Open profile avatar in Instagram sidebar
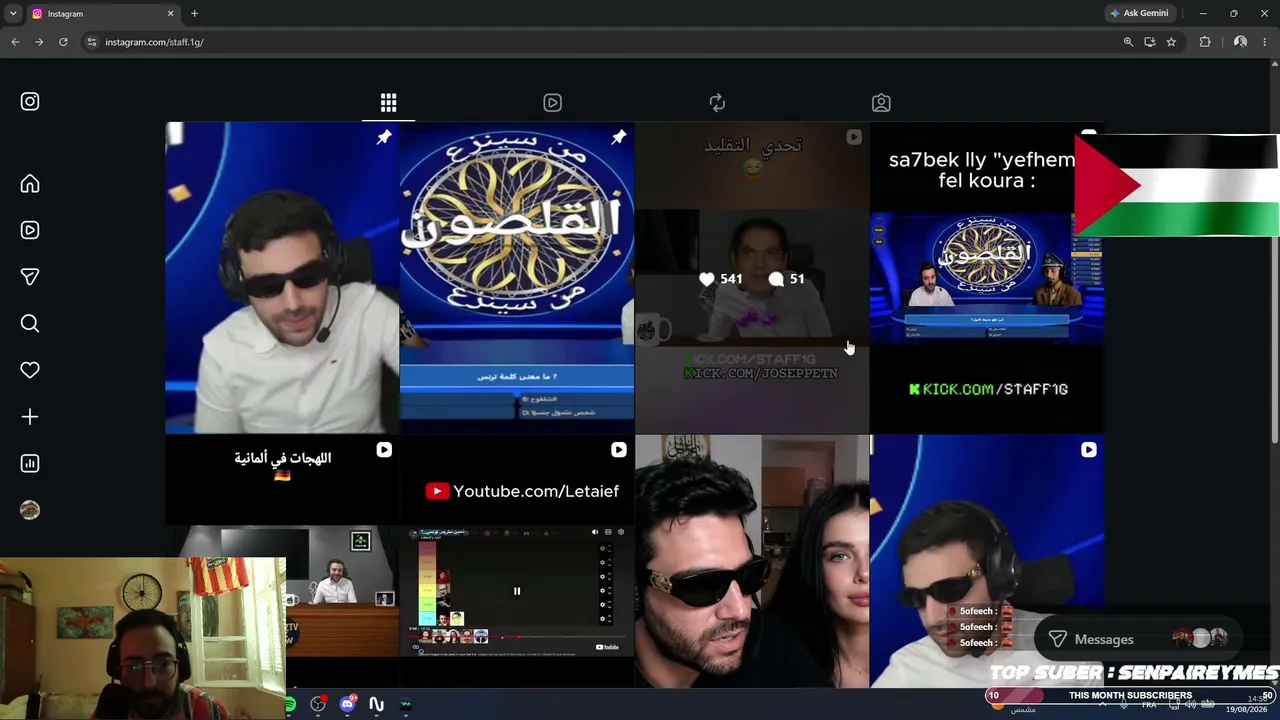 (x=30, y=510)
